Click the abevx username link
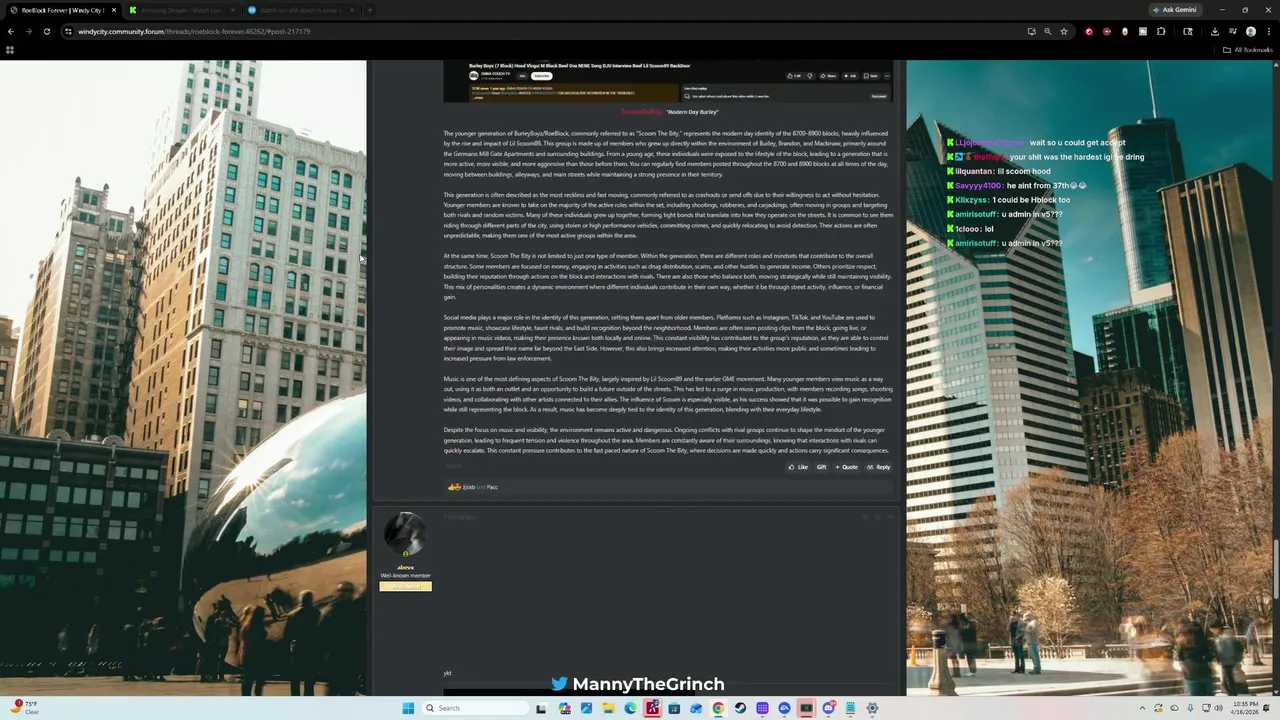1280x720 pixels. coord(405,567)
